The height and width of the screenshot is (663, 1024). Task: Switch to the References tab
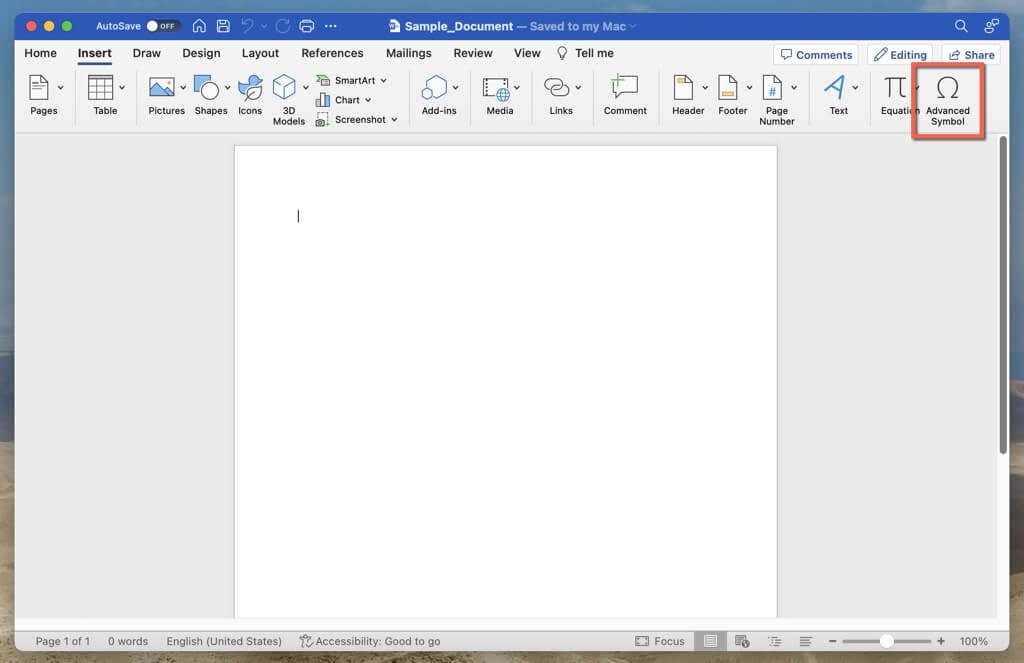click(332, 54)
